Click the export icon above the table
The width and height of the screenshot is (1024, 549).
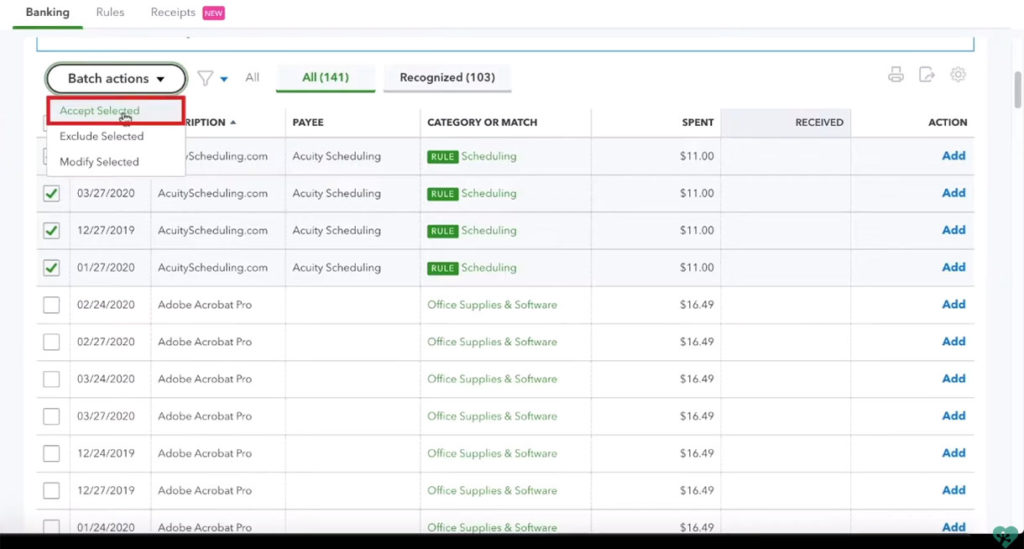[927, 75]
